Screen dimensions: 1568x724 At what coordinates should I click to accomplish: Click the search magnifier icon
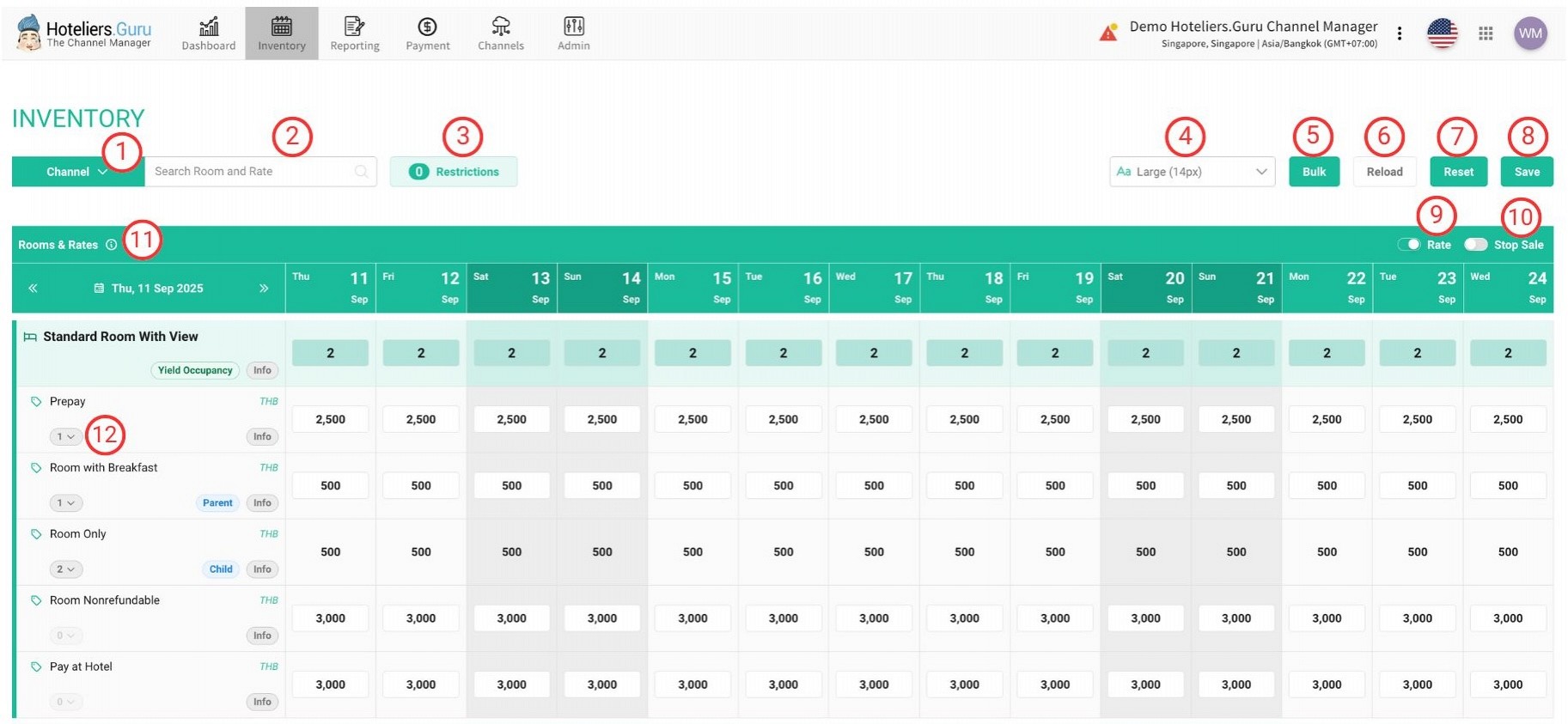click(362, 172)
